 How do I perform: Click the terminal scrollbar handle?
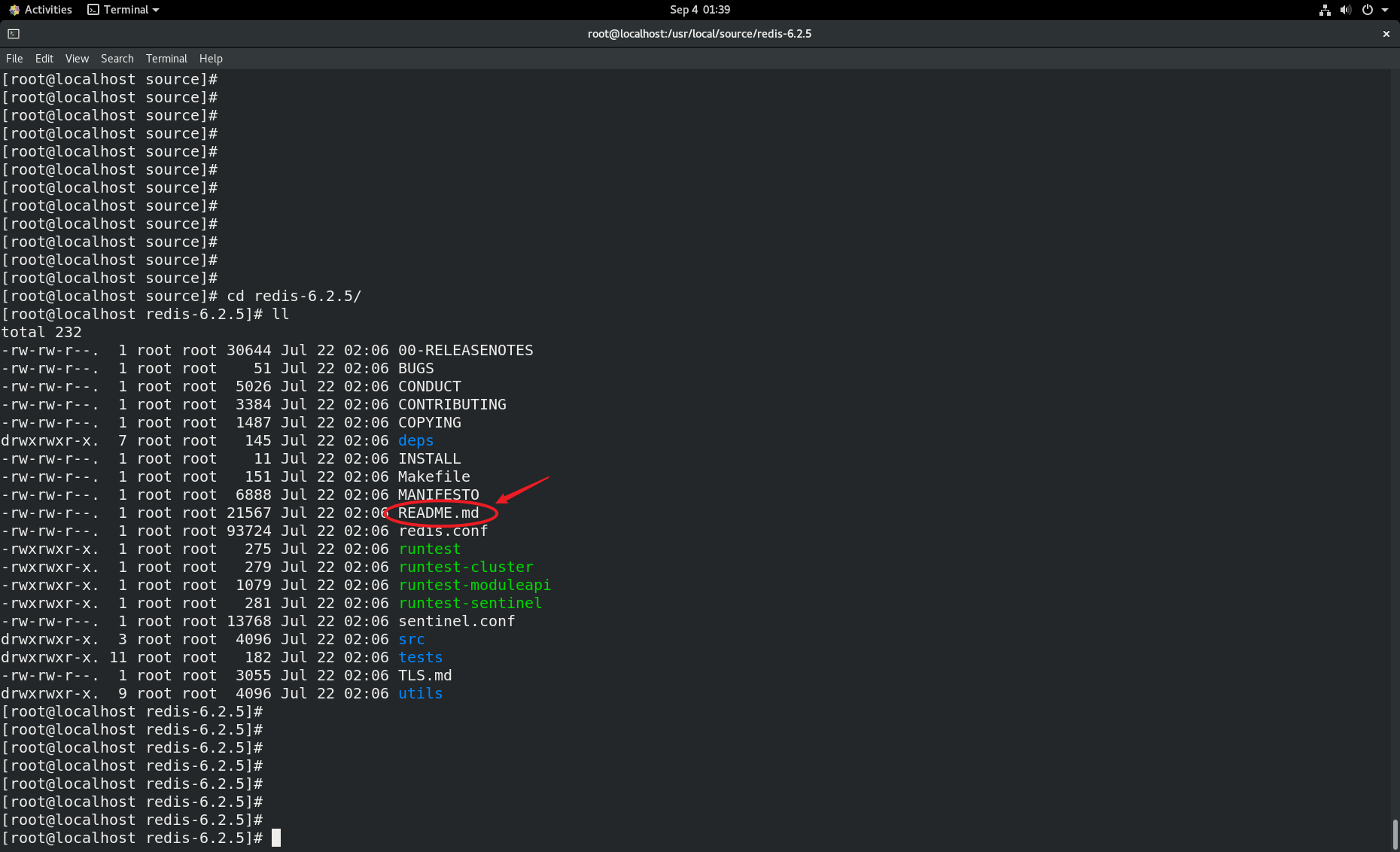coord(1395,834)
